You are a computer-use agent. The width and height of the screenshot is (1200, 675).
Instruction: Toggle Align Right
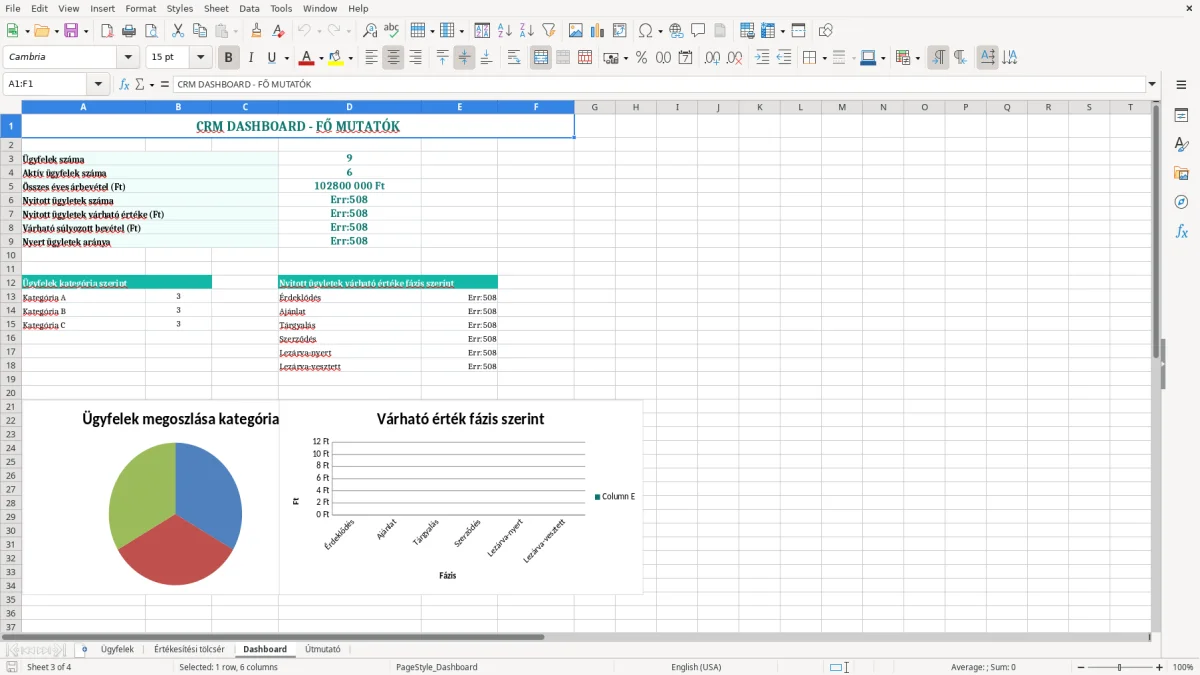click(415, 58)
